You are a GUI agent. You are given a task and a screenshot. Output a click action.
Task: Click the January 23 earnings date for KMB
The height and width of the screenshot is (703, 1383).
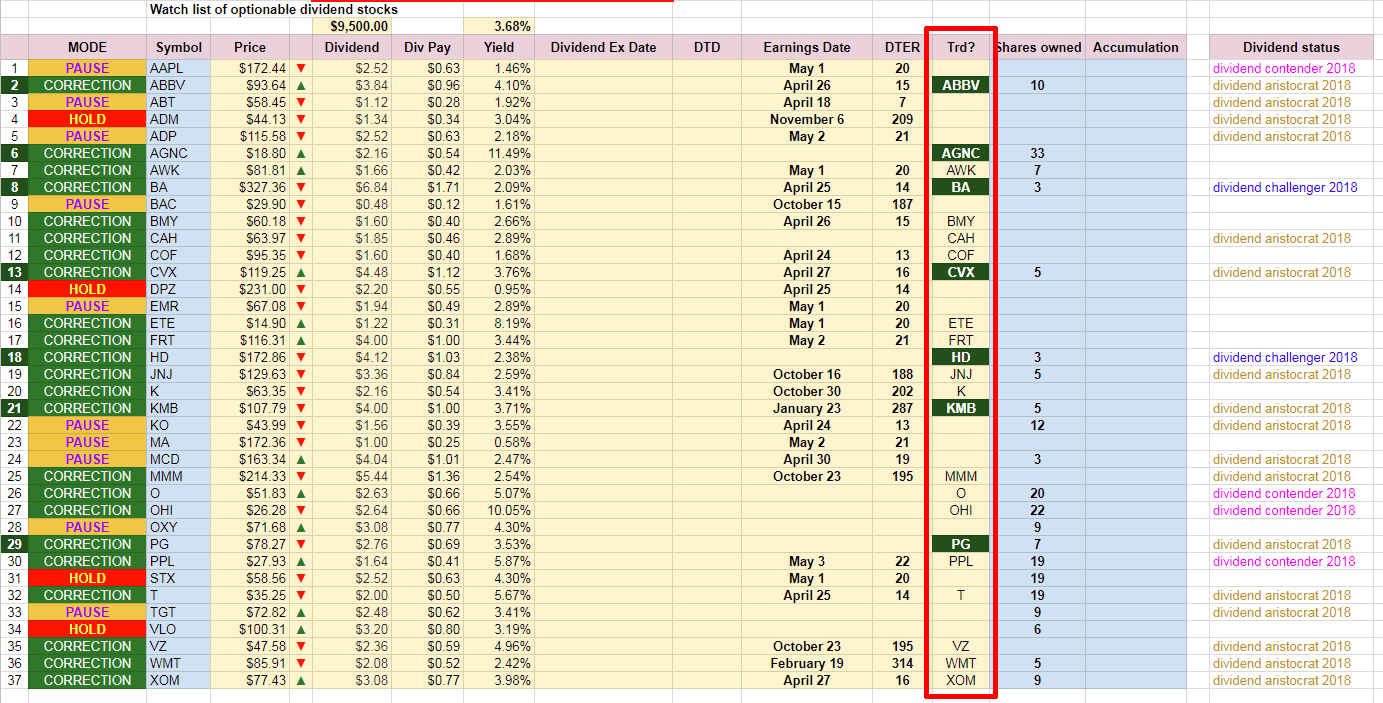(807, 408)
